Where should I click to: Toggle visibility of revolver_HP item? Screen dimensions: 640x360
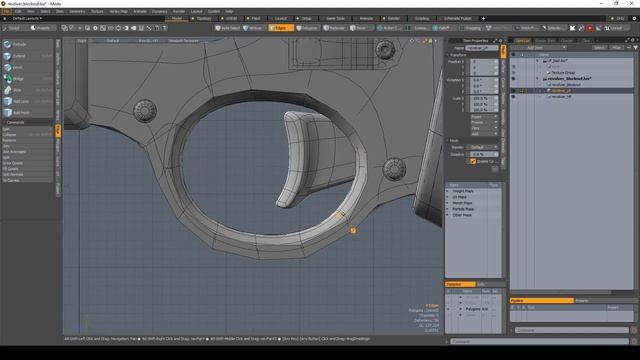coord(513,97)
